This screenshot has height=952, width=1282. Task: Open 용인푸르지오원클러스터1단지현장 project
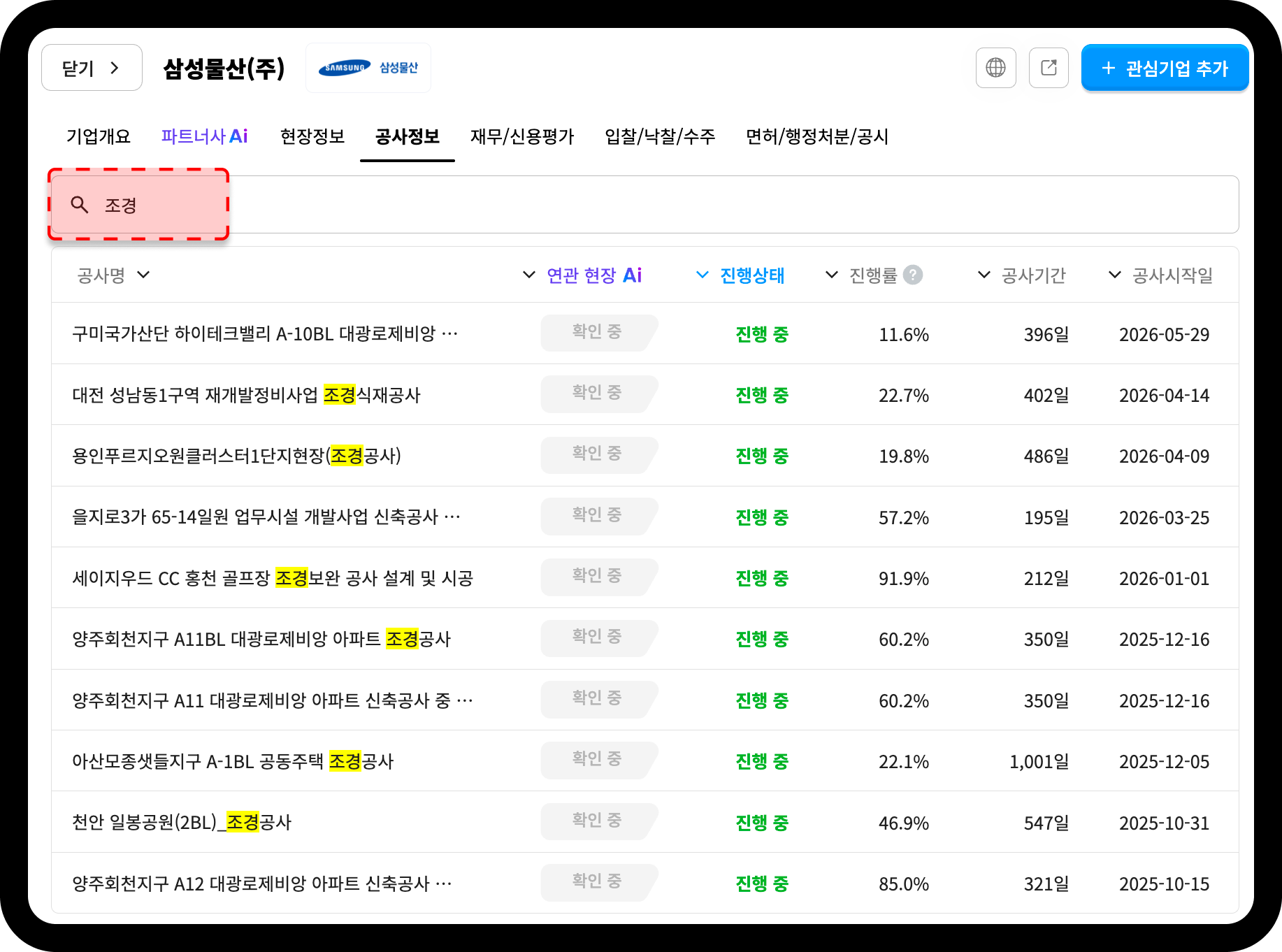pos(644,456)
